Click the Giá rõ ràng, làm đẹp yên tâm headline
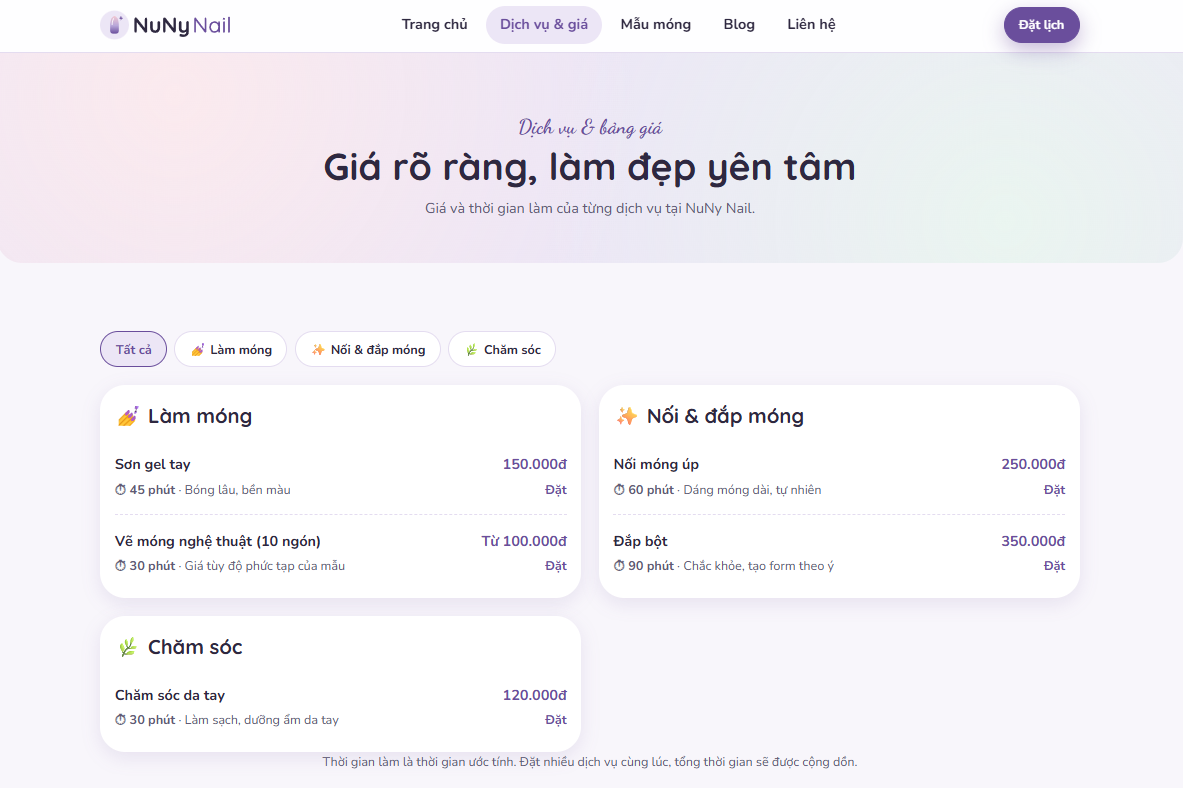The image size is (1183, 788). click(590, 168)
